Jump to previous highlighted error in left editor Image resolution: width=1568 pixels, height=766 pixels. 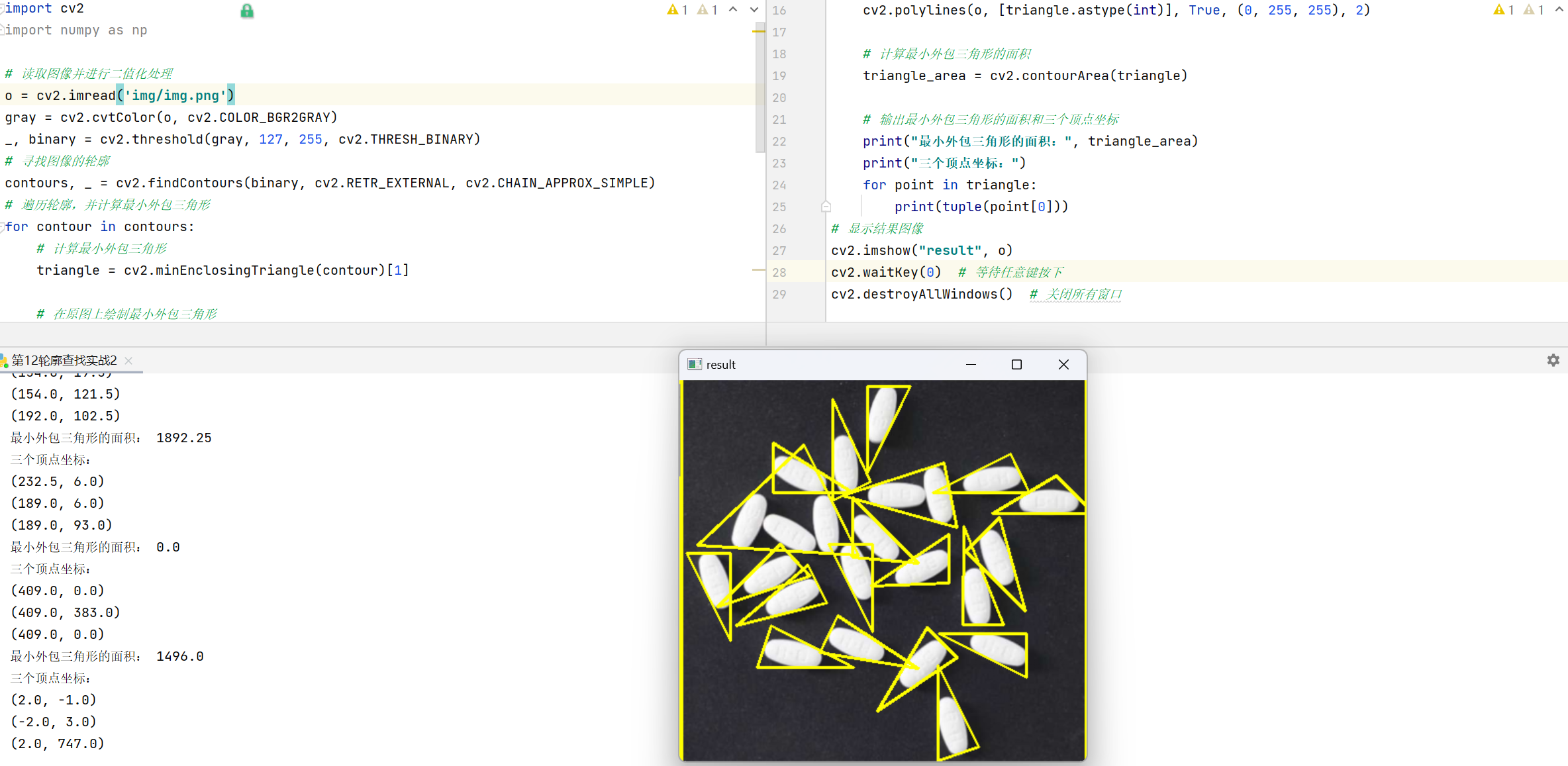tap(733, 10)
